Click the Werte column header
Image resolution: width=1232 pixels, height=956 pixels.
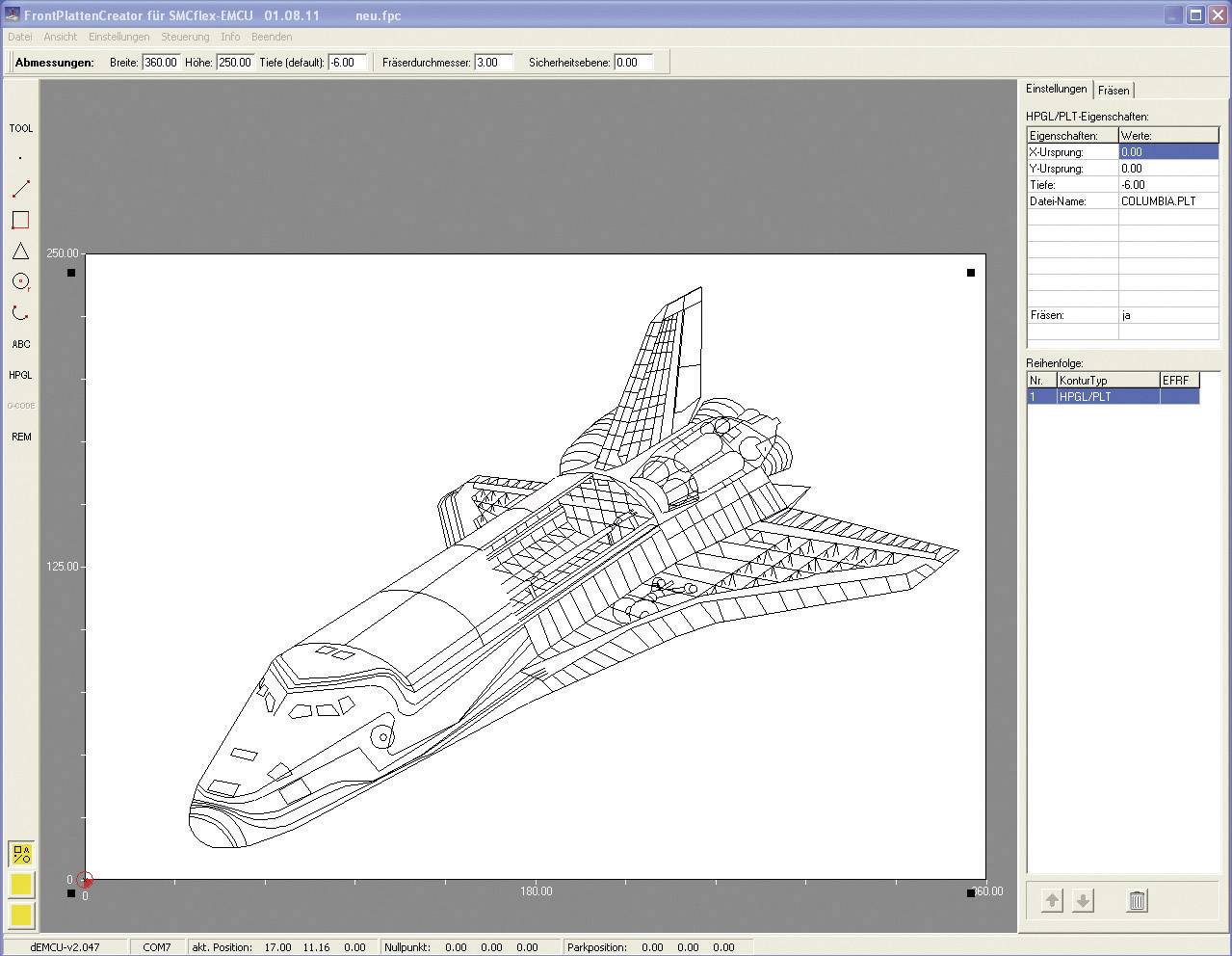(x=1168, y=135)
